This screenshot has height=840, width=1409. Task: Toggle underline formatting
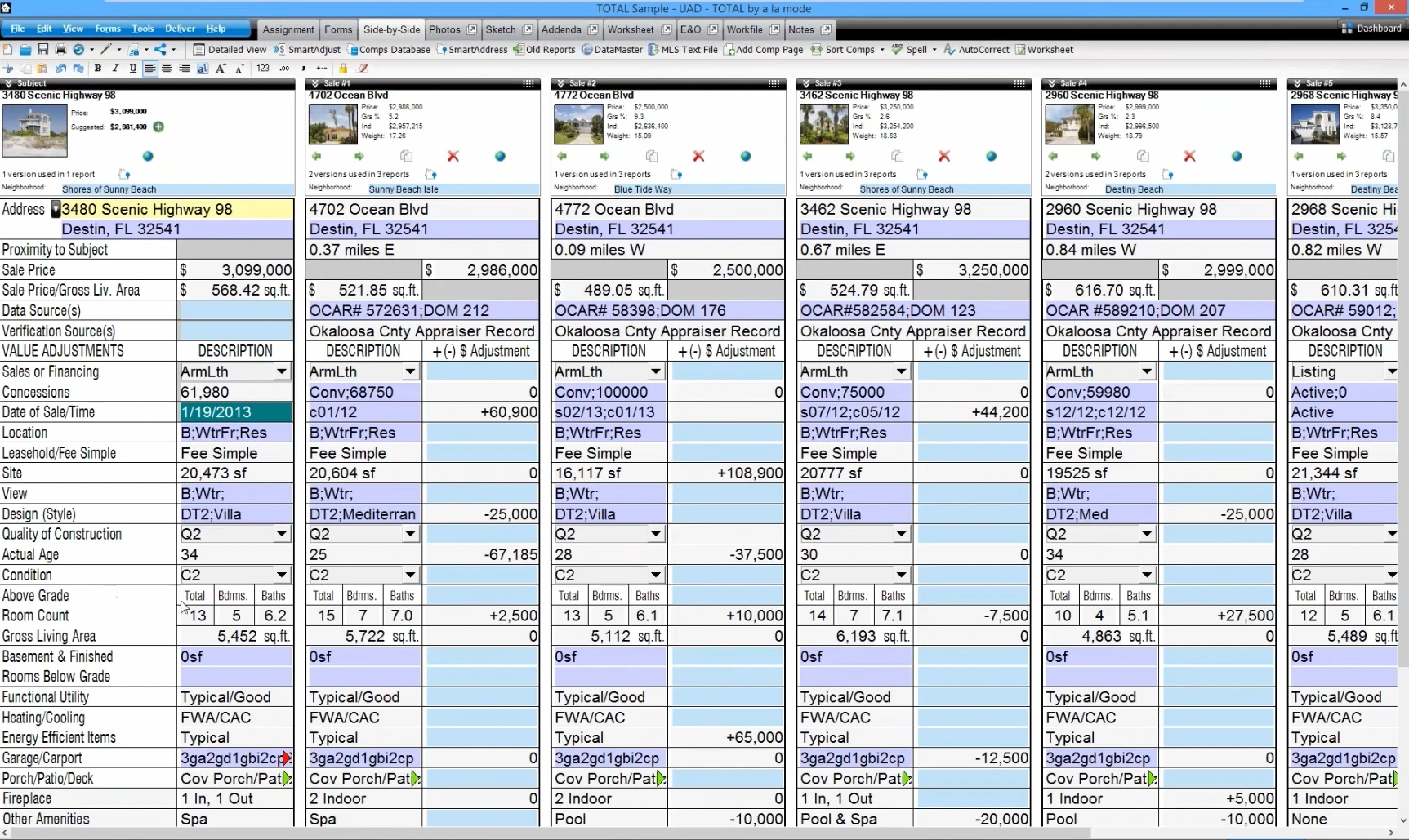132,69
